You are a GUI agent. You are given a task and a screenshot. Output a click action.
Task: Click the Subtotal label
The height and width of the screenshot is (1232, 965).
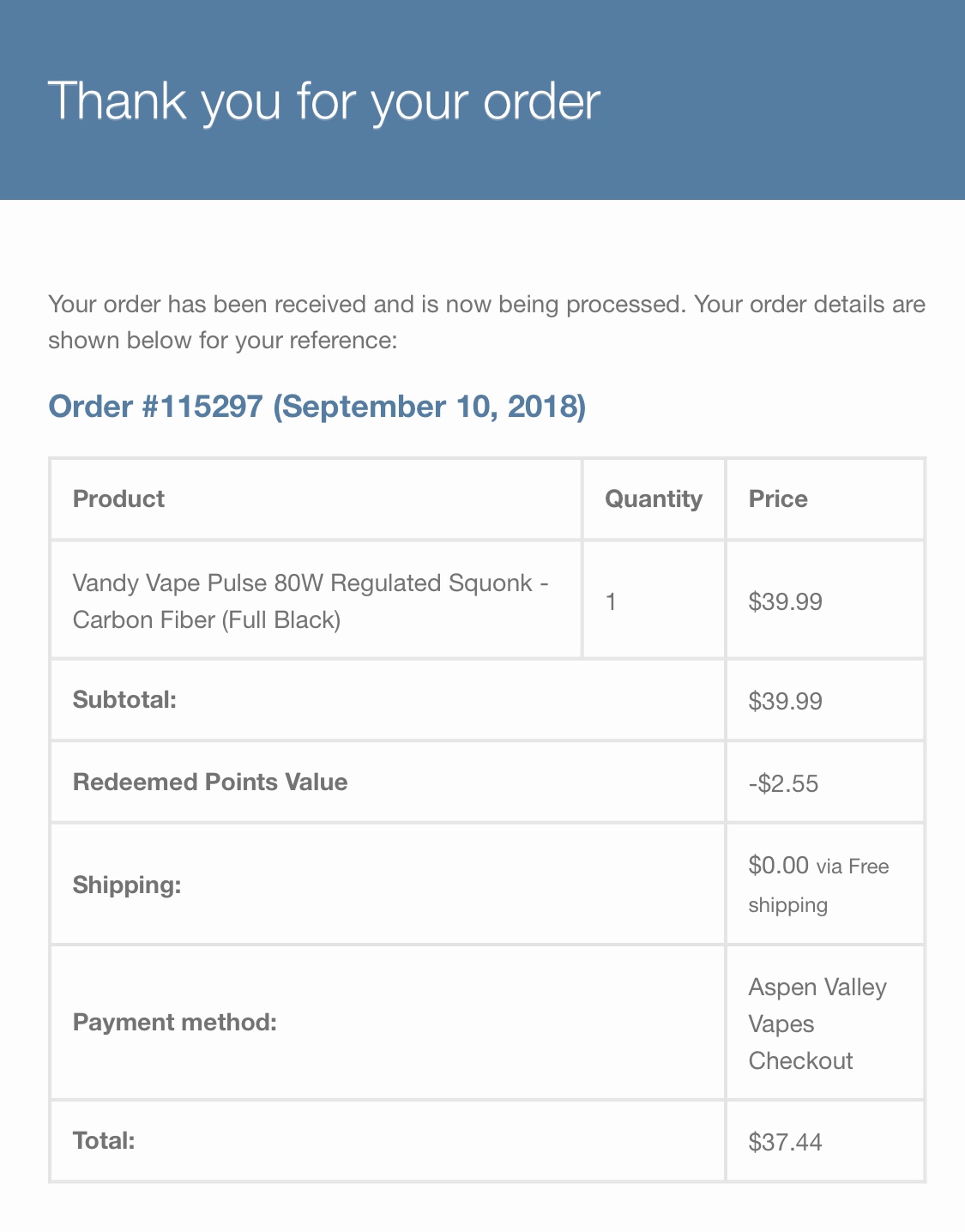coord(124,699)
